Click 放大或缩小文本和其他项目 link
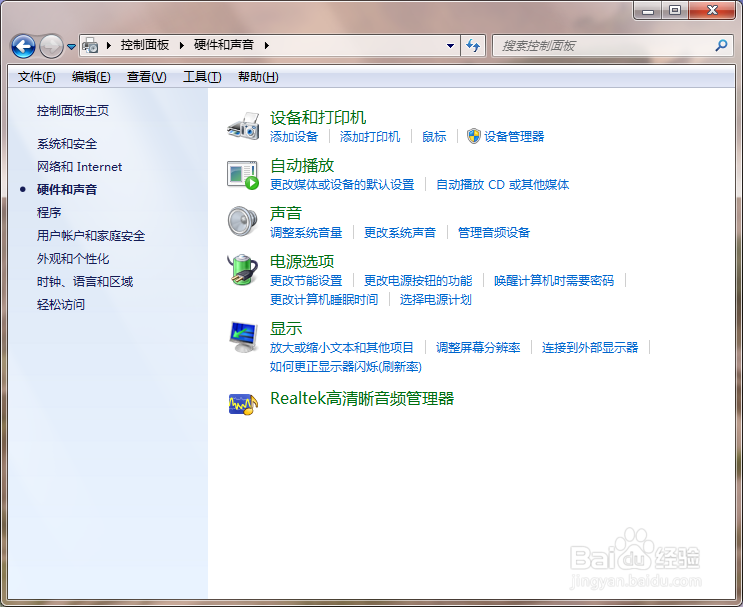Viewport: 743px width, 607px height. tap(342, 348)
